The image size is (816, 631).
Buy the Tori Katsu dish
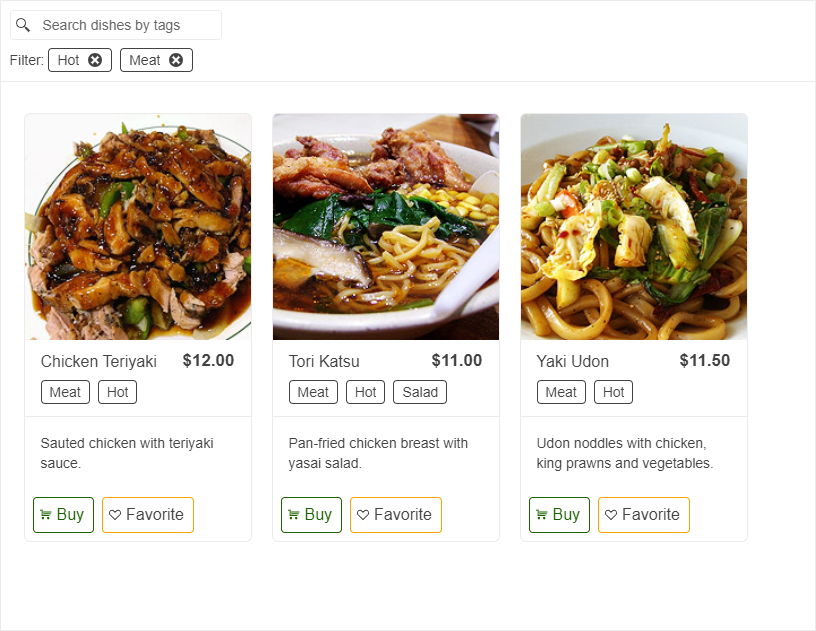click(x=311, y=514)
